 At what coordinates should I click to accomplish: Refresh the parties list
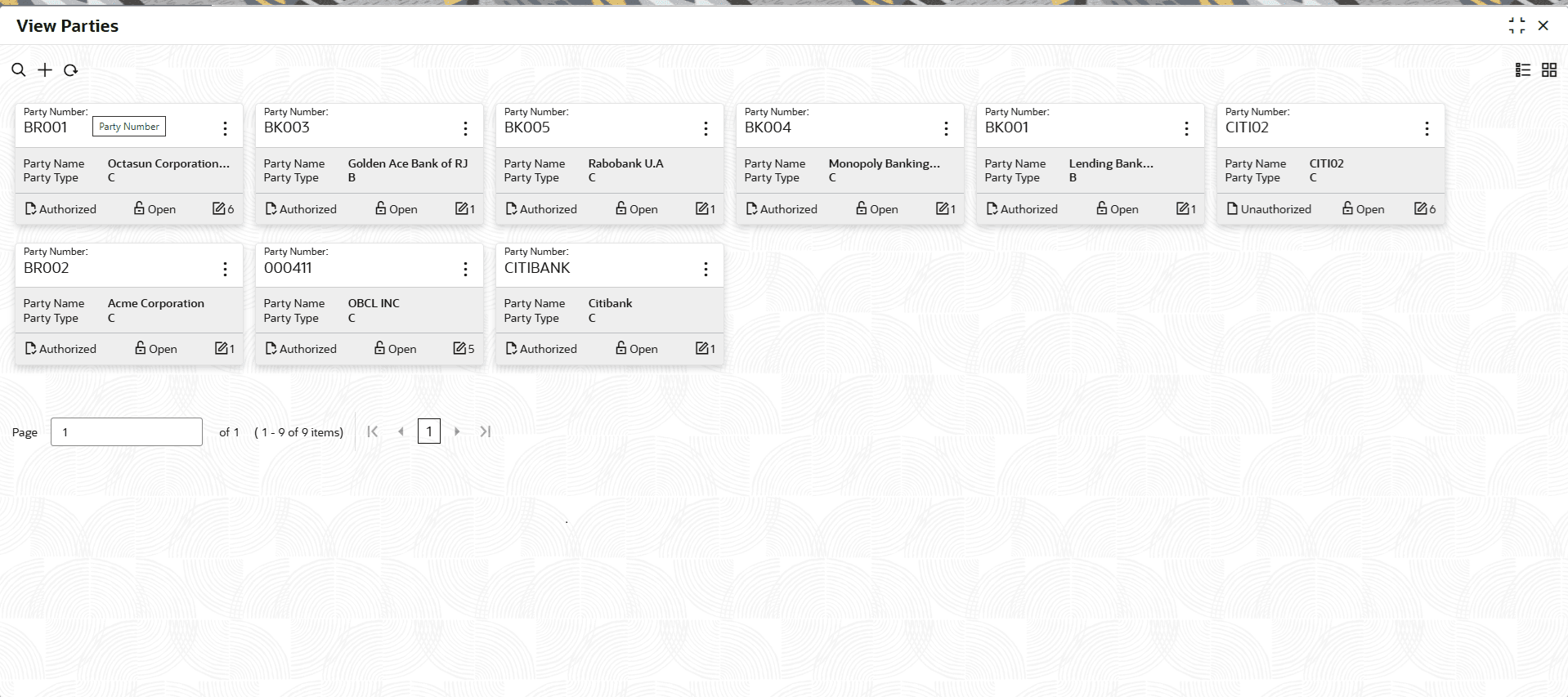[x=71, y=70]
